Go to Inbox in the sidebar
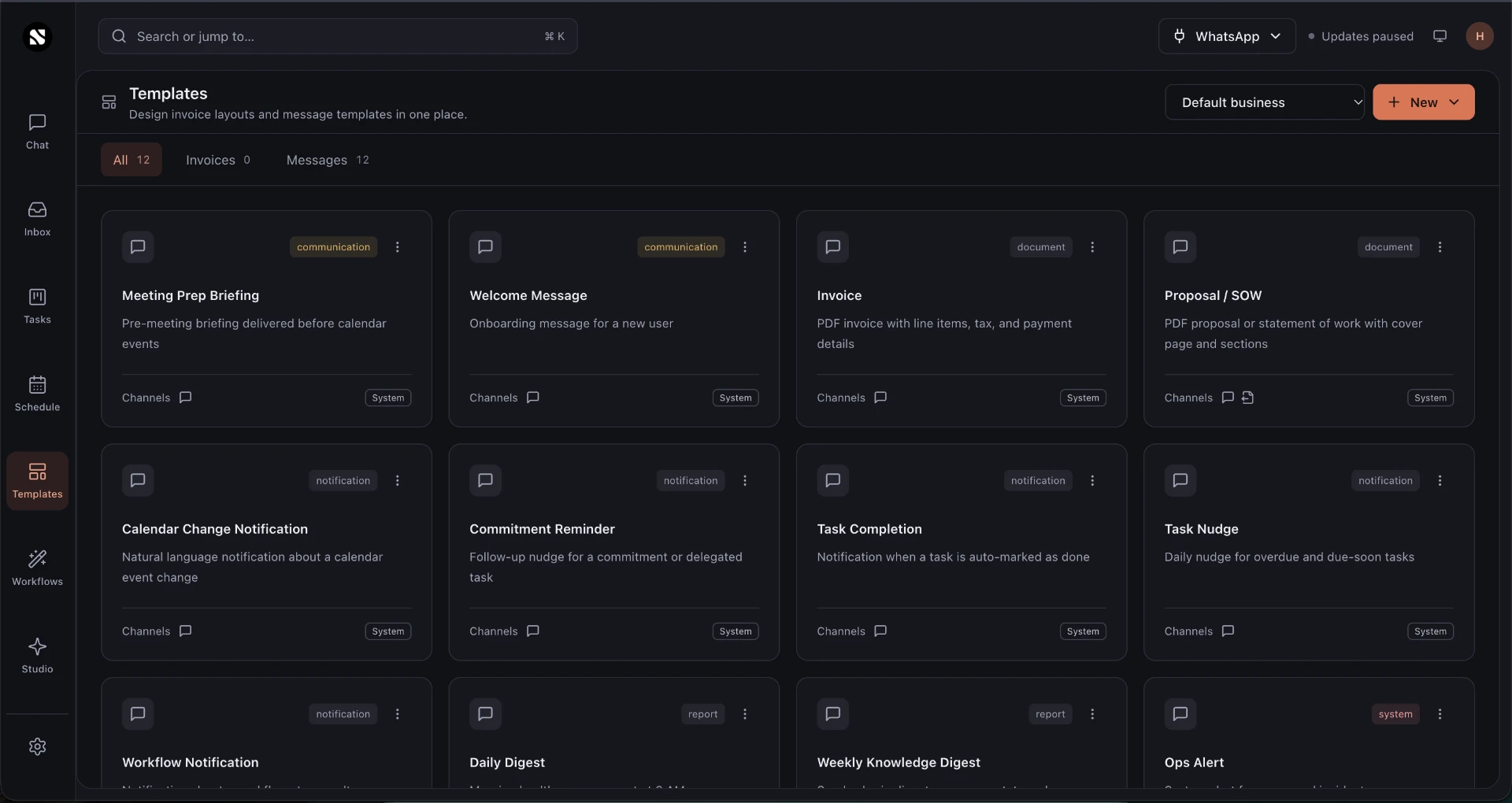Image resolution: width=1512 pixels, height=803 pixels. tap(37, 219)
